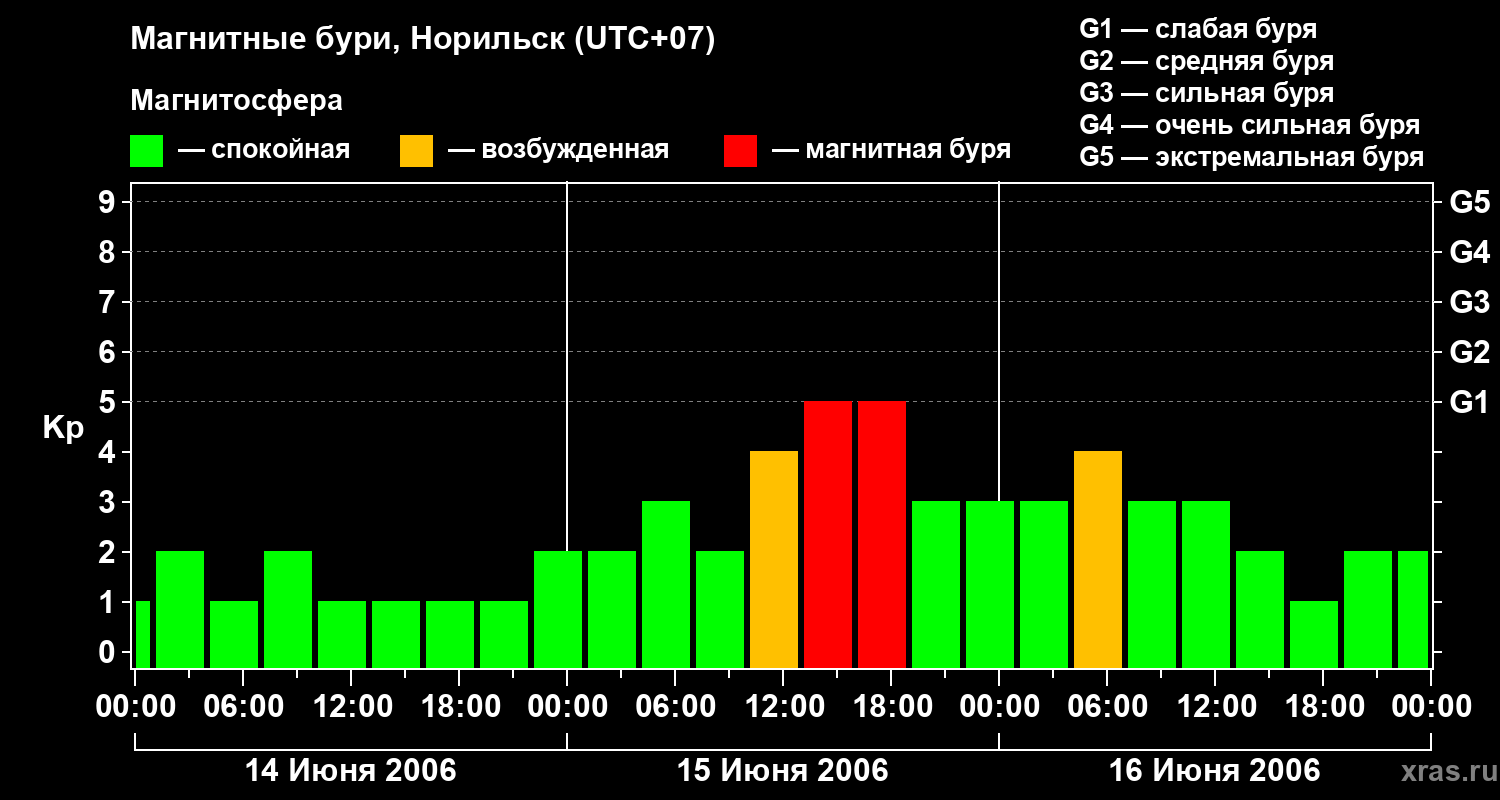Click the 12:00 time label under 15 Июня
This screenshot has height=800, width=1500.
(x=783, y=707)
